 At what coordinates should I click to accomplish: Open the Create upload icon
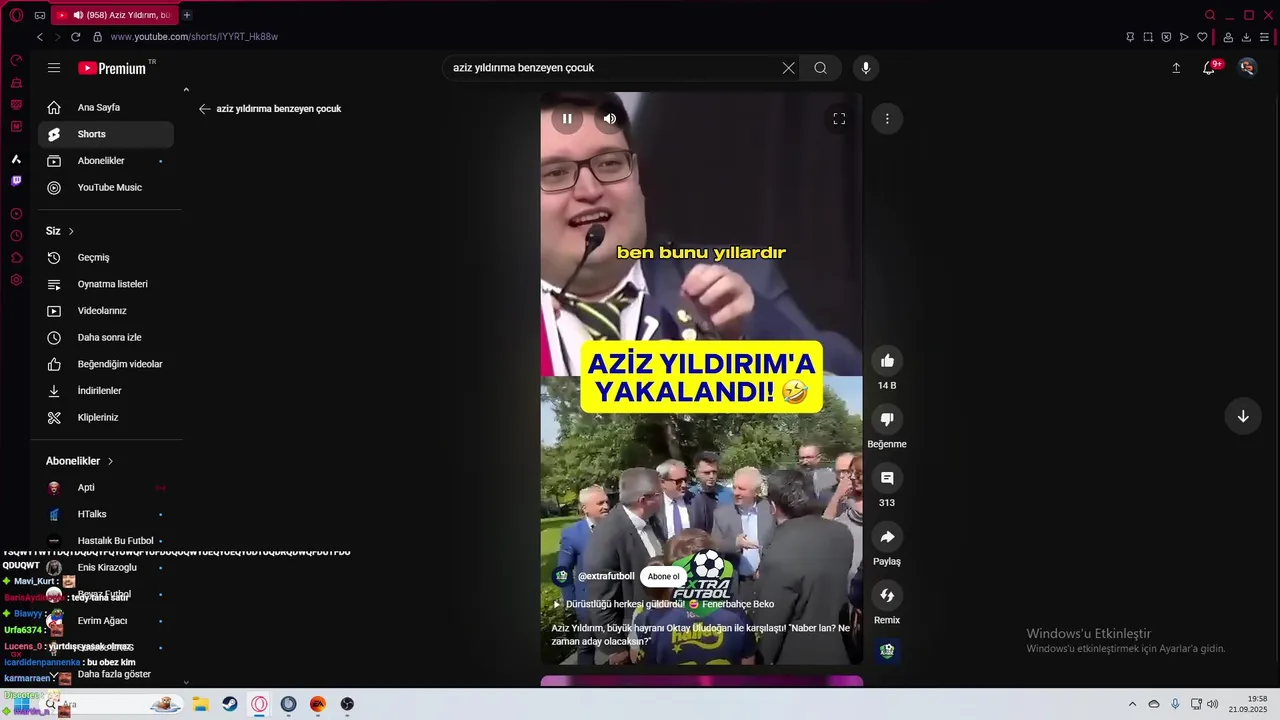[1176, 68]
